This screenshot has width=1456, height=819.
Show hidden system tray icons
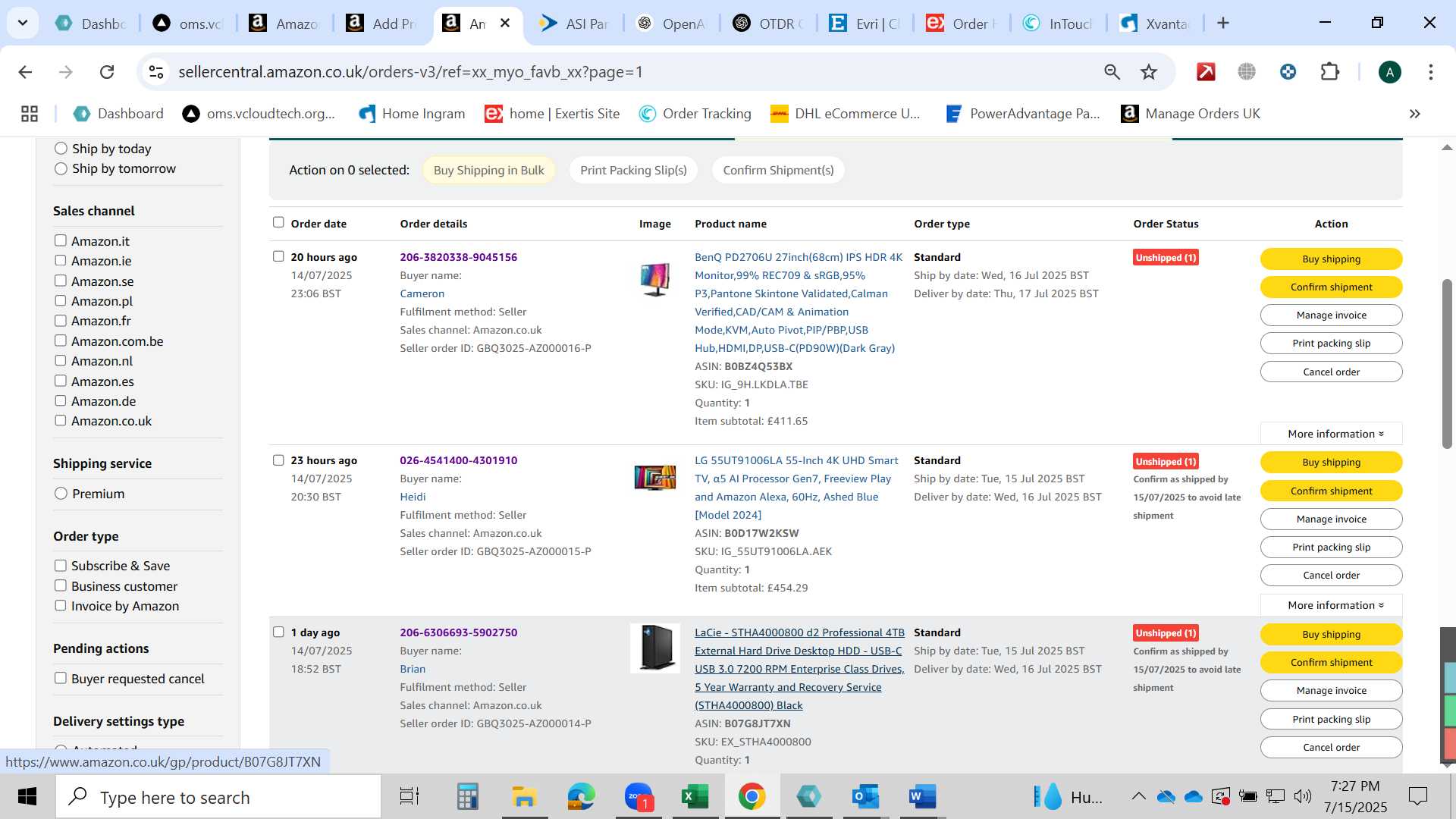pos(1138,796)
